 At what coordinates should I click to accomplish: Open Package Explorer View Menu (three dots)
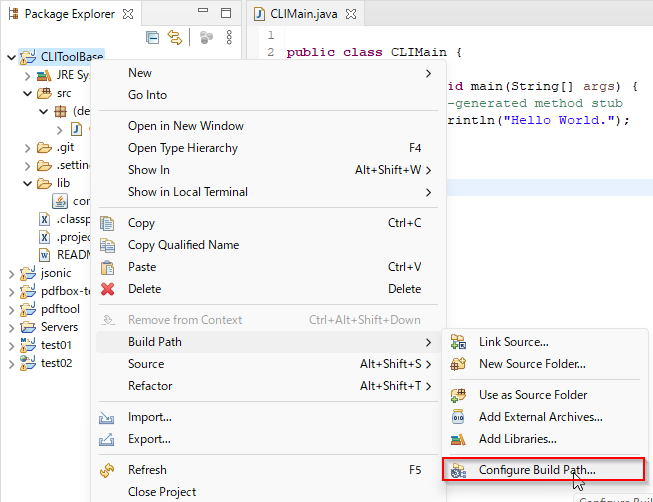pyautogui.click(x=229, y=37)
